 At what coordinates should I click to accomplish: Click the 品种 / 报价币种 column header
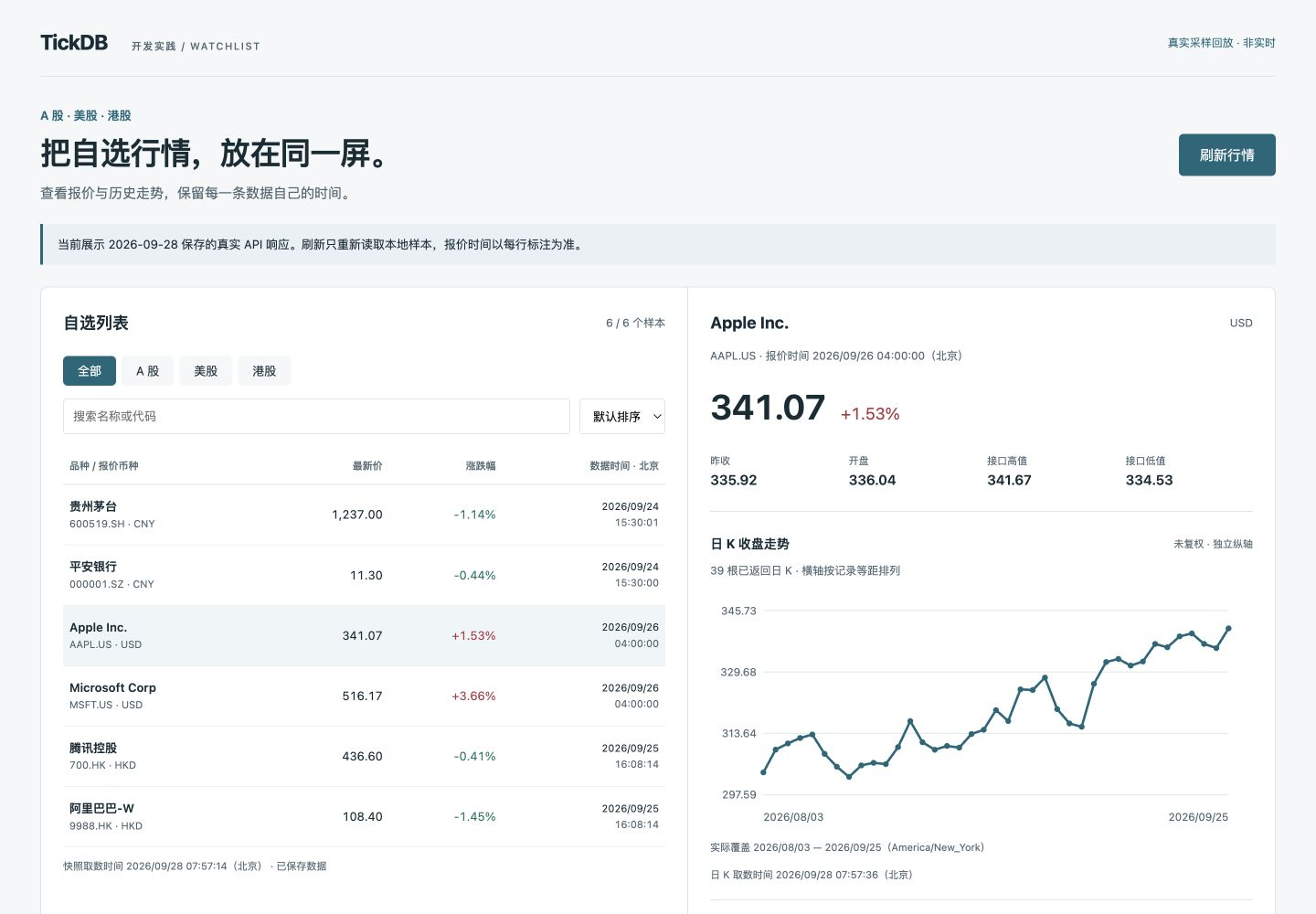[104, 466]
